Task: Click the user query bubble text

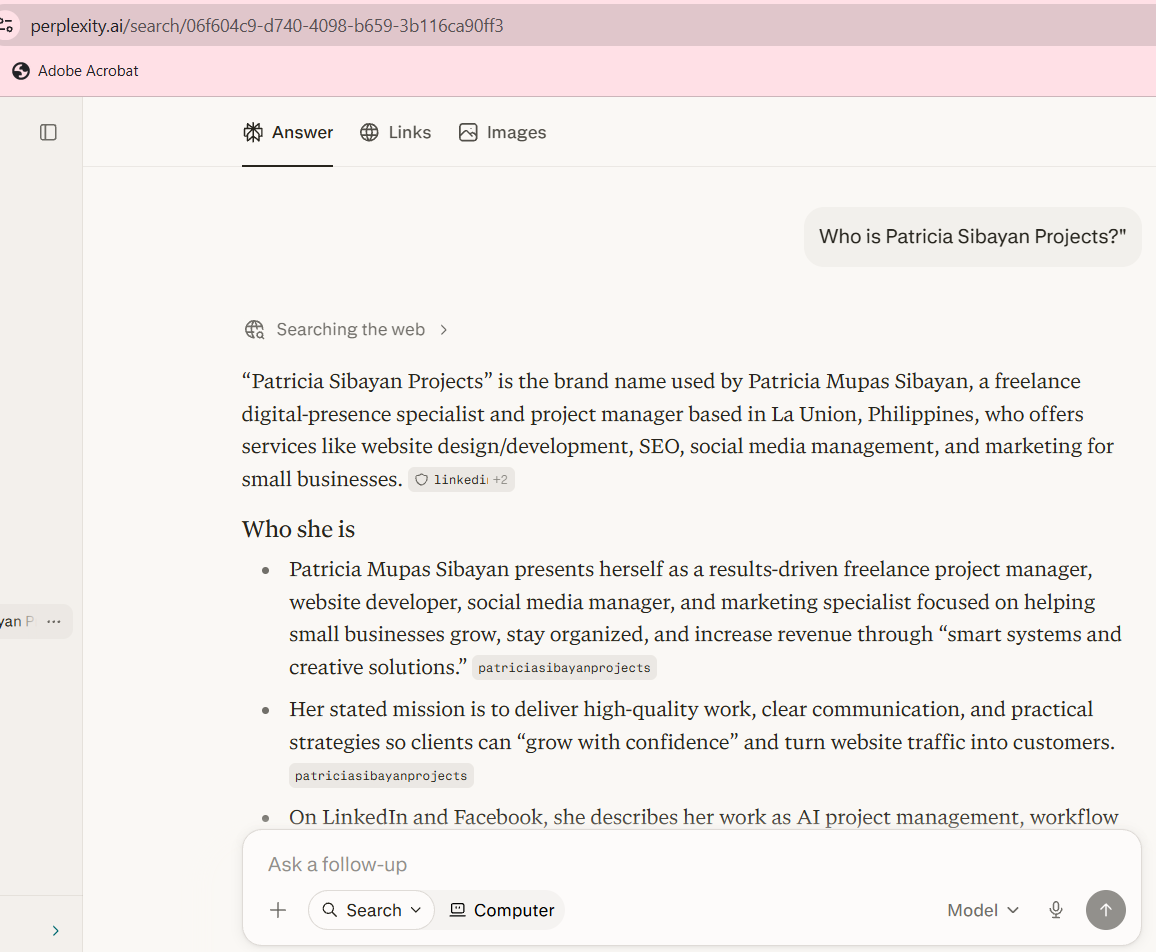Action: point(972,237)
